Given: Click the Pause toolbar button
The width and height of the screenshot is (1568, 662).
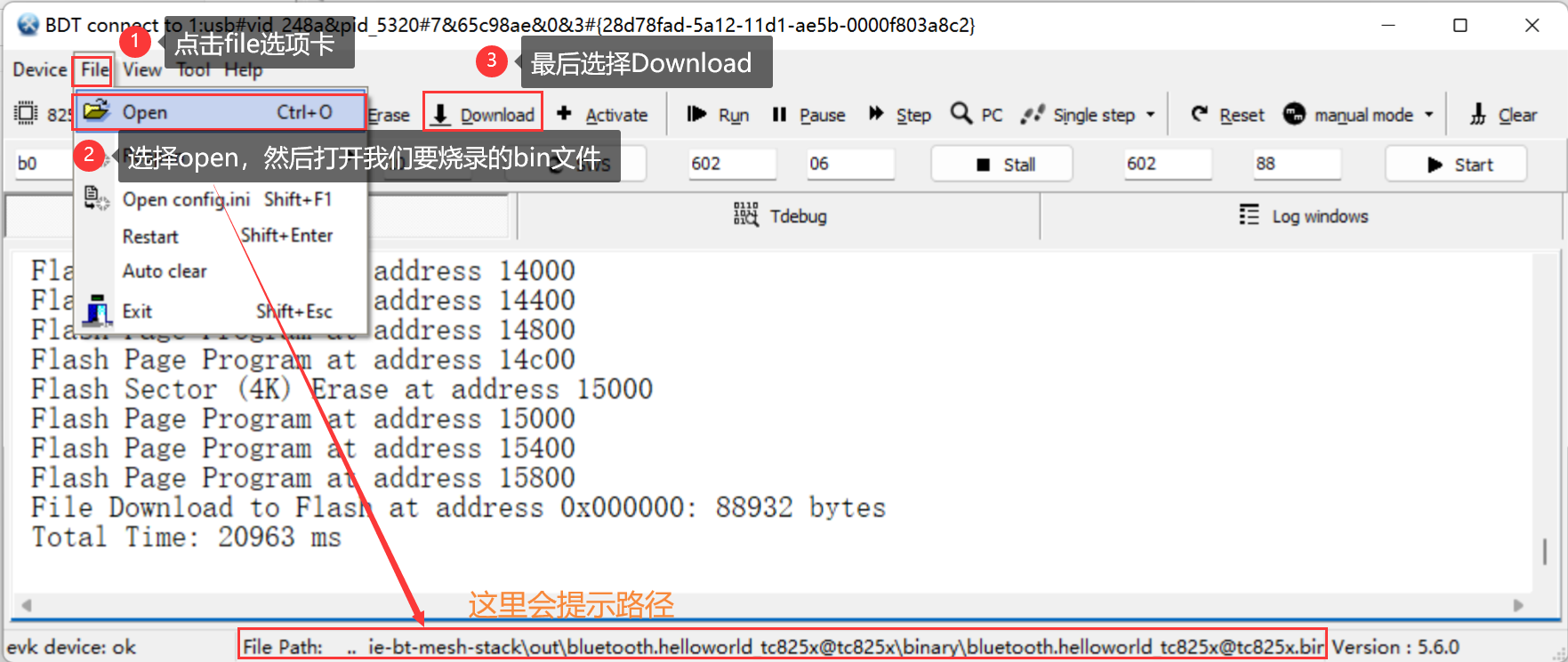Looking at the screenshot, I should [808, 115].
